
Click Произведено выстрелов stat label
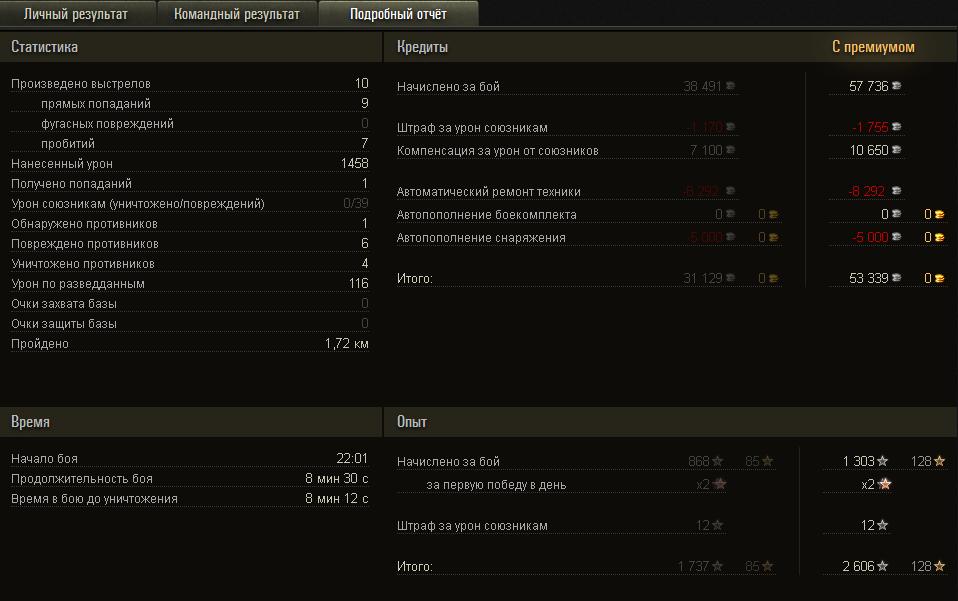pyautogui.click(x=81, y=84)
